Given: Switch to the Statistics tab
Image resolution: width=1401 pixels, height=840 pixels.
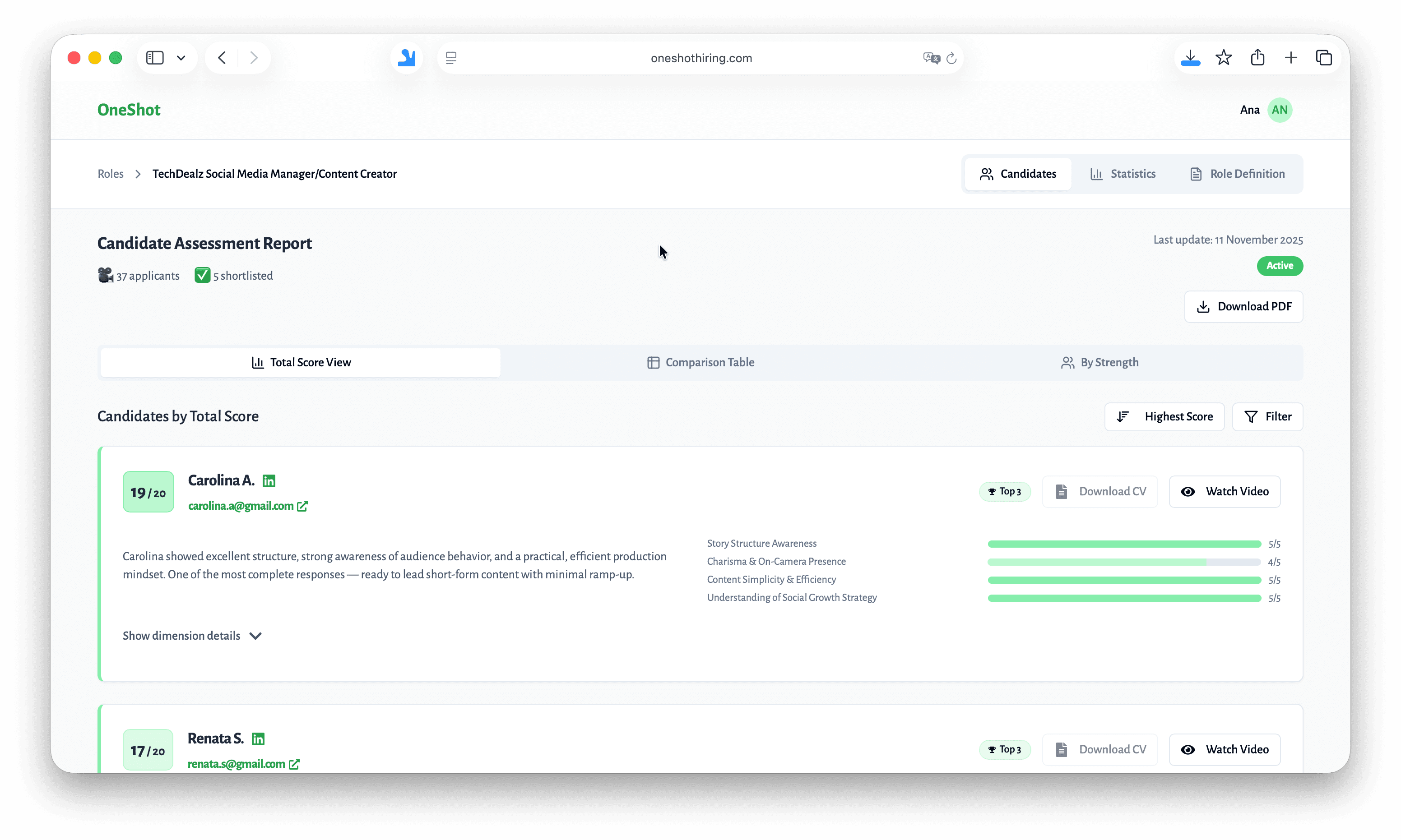Looking at the screenshot, I should coord(1123,174).
